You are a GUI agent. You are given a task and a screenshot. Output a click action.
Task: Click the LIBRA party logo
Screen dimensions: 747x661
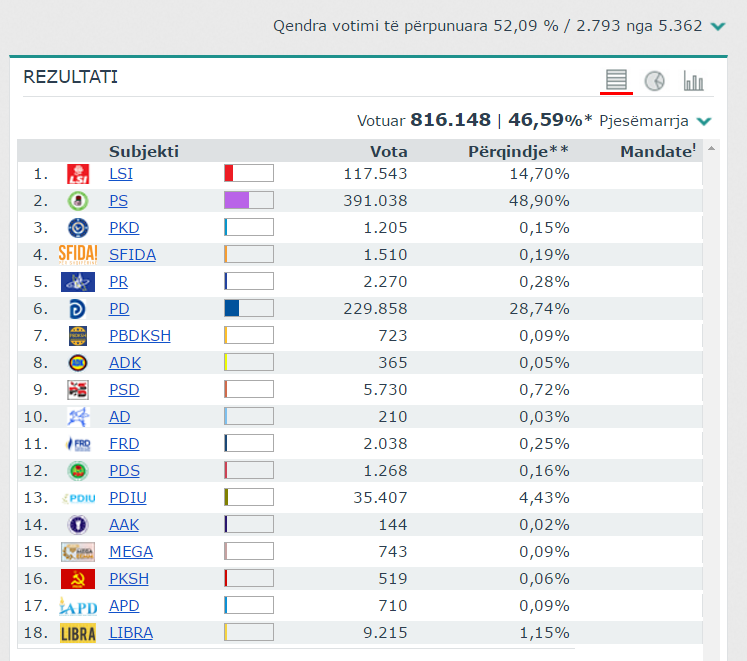click(x=78, y=633)
